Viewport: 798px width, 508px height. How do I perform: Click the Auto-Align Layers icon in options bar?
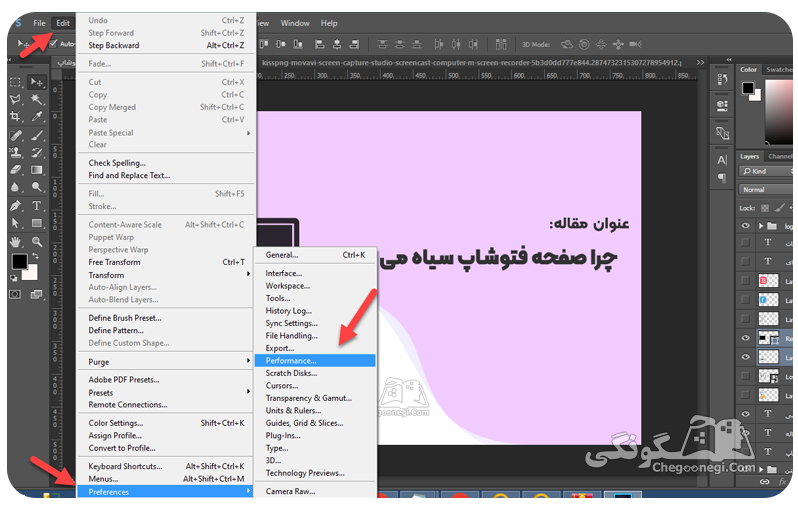click(501, 44)
